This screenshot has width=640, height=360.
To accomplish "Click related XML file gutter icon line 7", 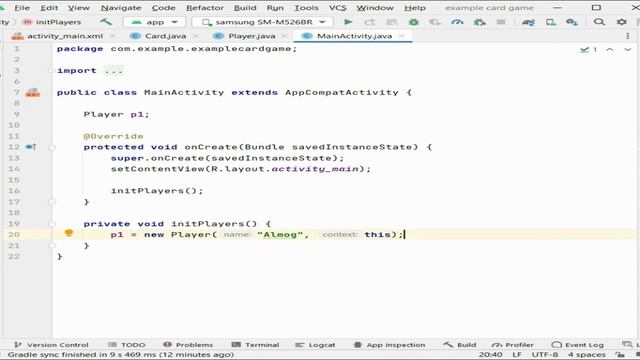I will pos(33,93).
